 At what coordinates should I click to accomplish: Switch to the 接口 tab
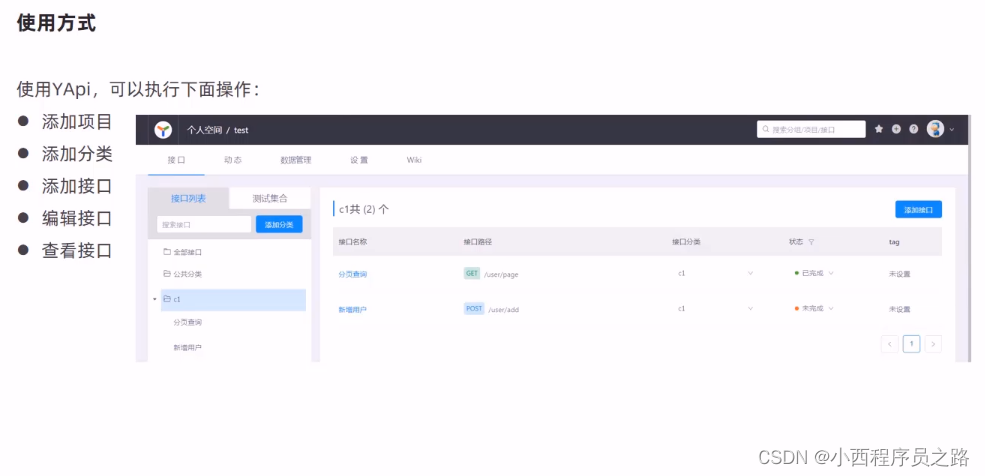point(177,160)
